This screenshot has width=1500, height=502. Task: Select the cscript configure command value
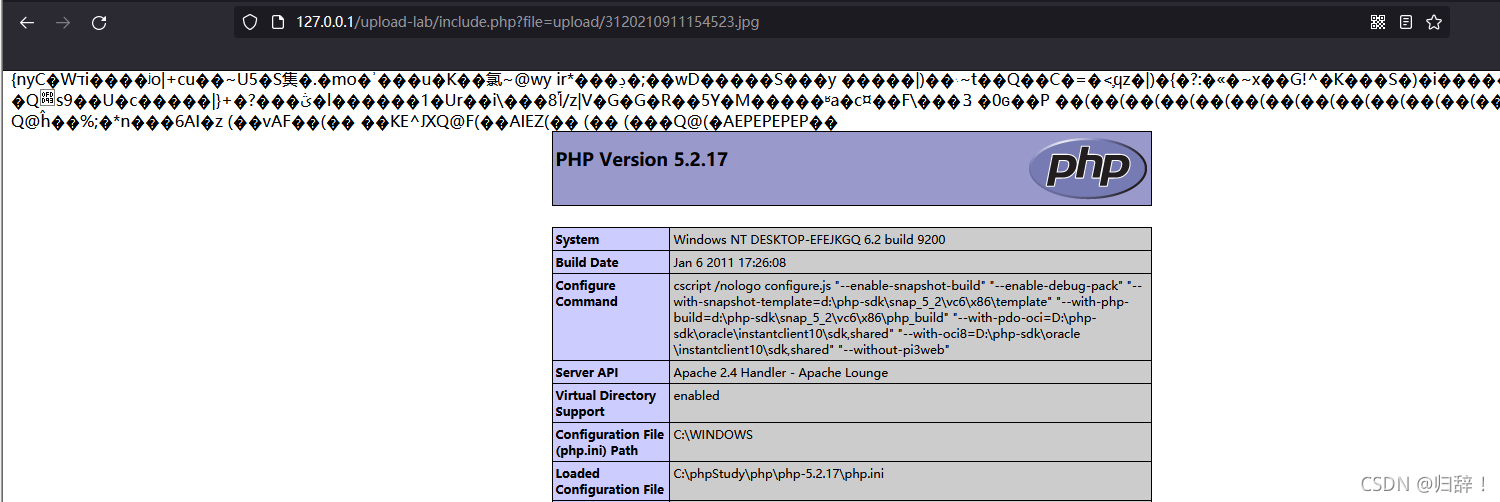(x=910, y=317)
